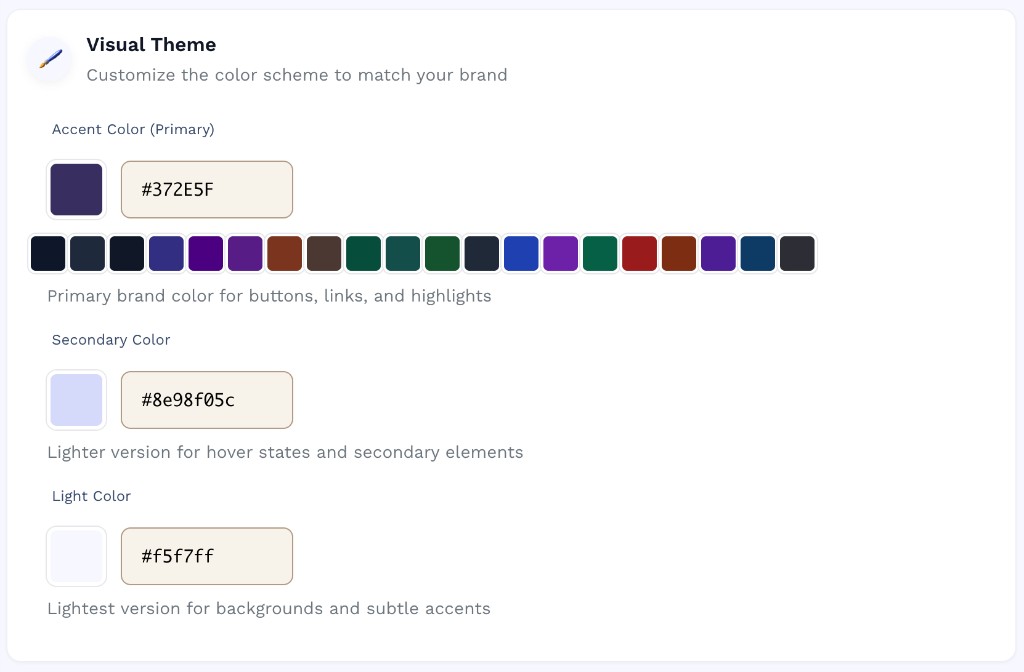This screenshot has height=672, width=1024.
Task: Choose the leftmost near-black navy preset swatch
Action: pos(48,253)
